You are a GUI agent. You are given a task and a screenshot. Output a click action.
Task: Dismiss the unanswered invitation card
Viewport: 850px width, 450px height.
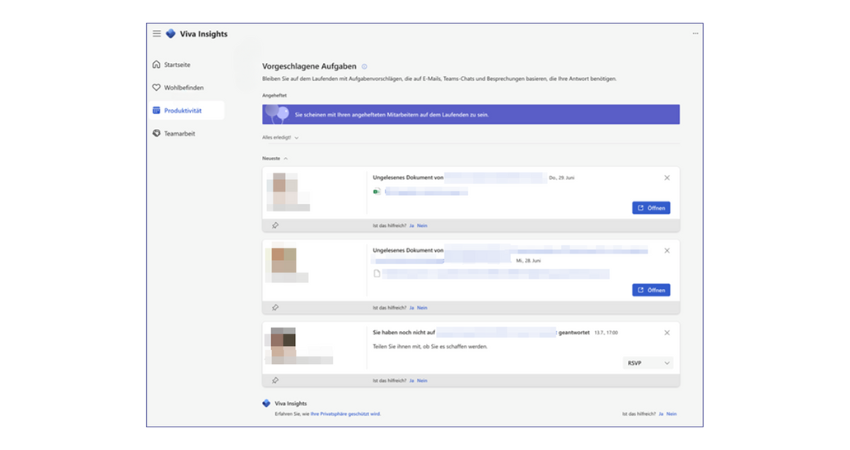667,332
